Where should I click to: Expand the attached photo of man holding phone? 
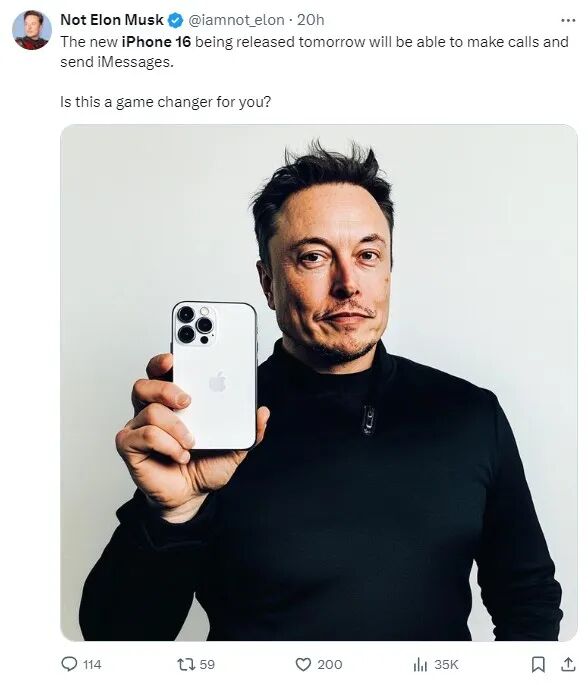click(x=319, y=383)
